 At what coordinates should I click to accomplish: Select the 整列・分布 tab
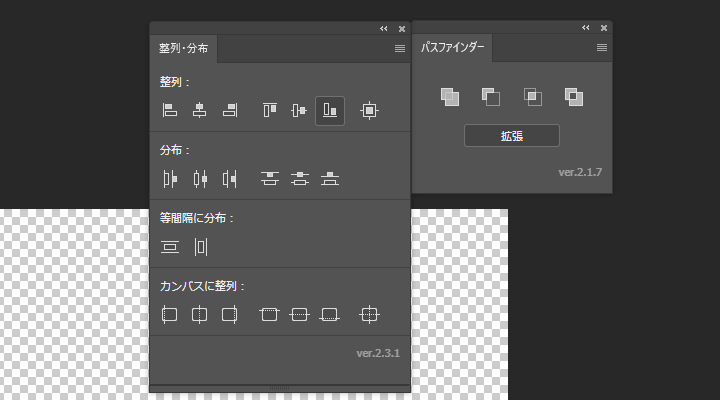183,48
